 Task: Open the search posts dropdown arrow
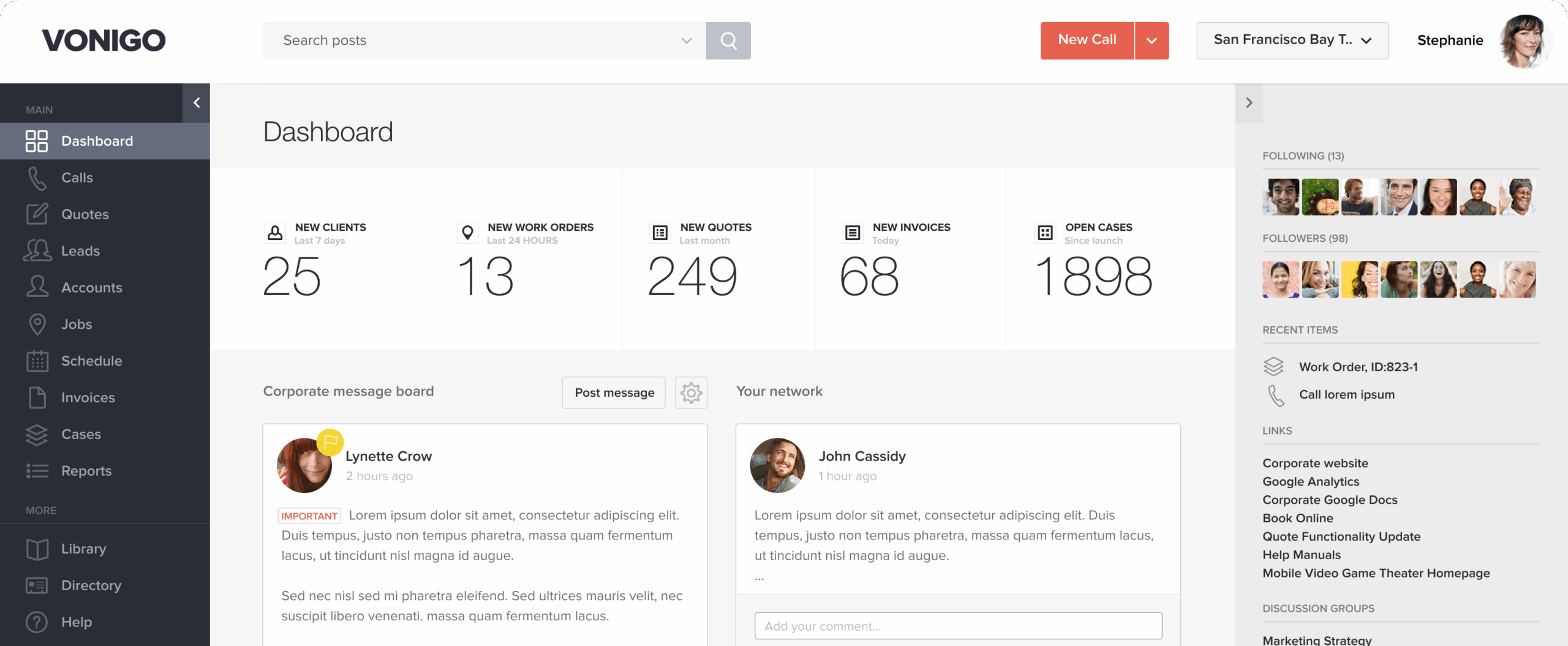point(686,40)
